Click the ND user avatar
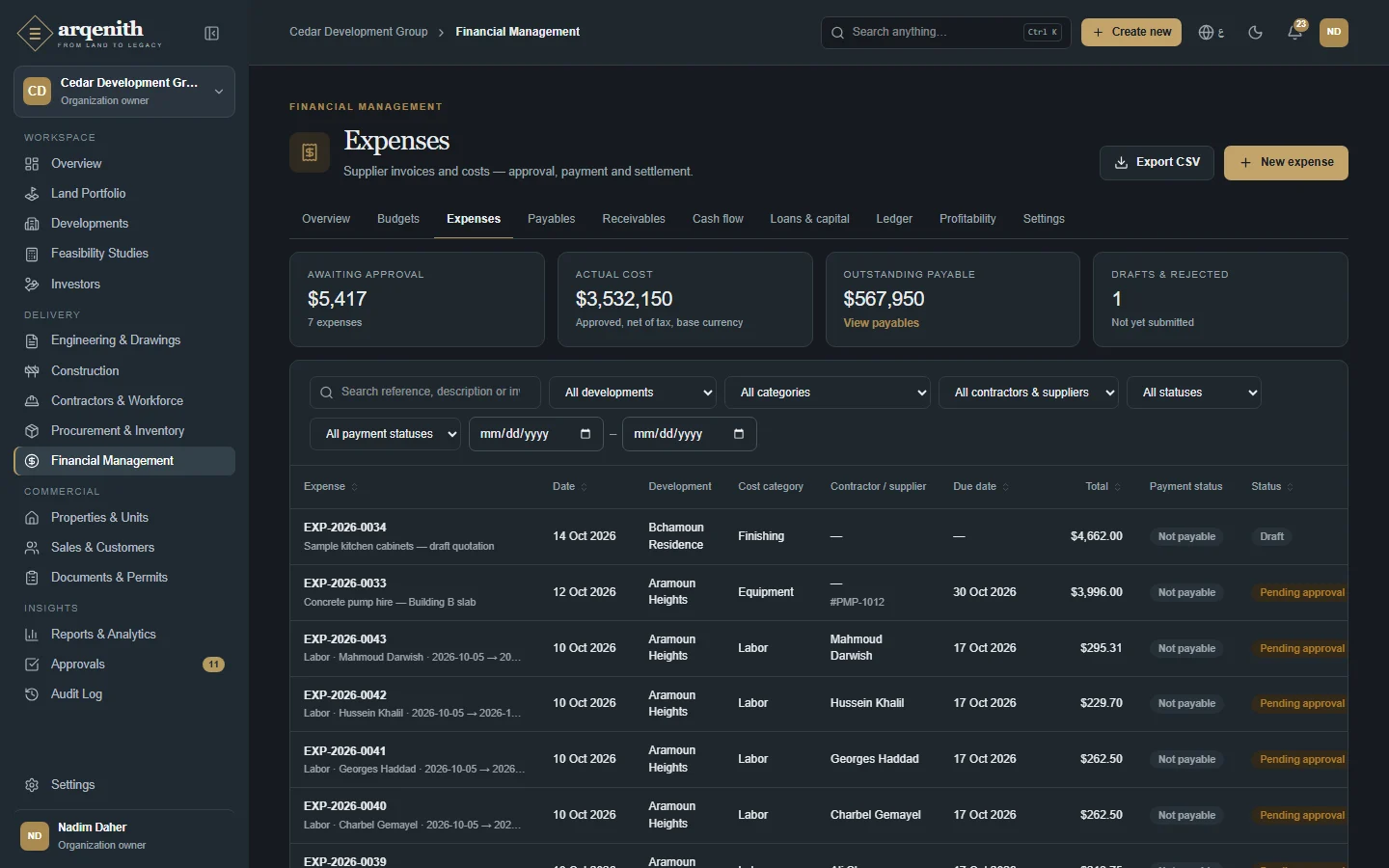 [1334, 33]
